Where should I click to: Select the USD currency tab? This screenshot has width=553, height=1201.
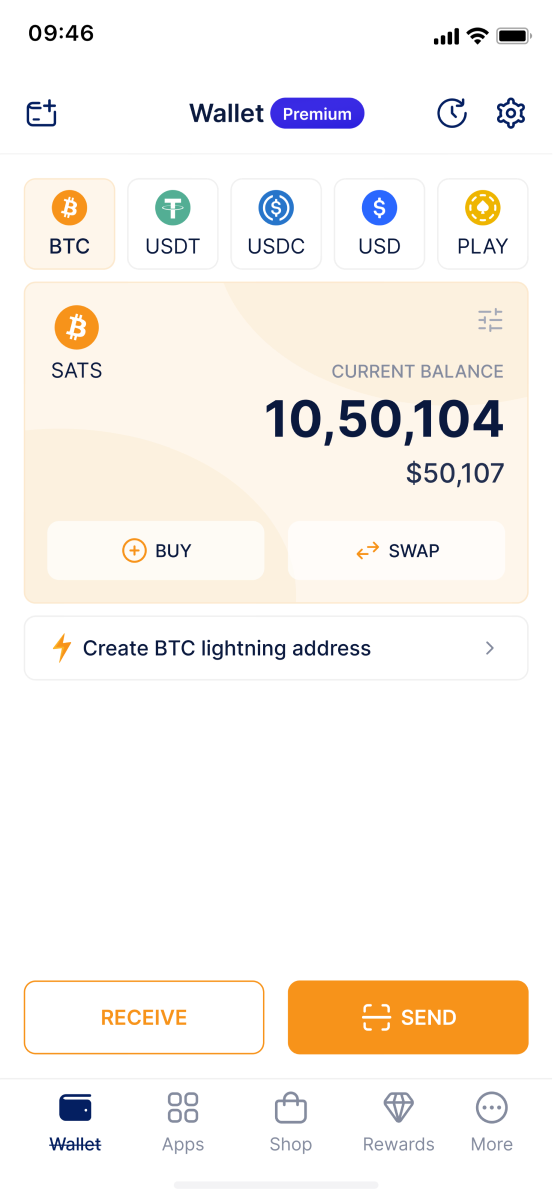379,224
